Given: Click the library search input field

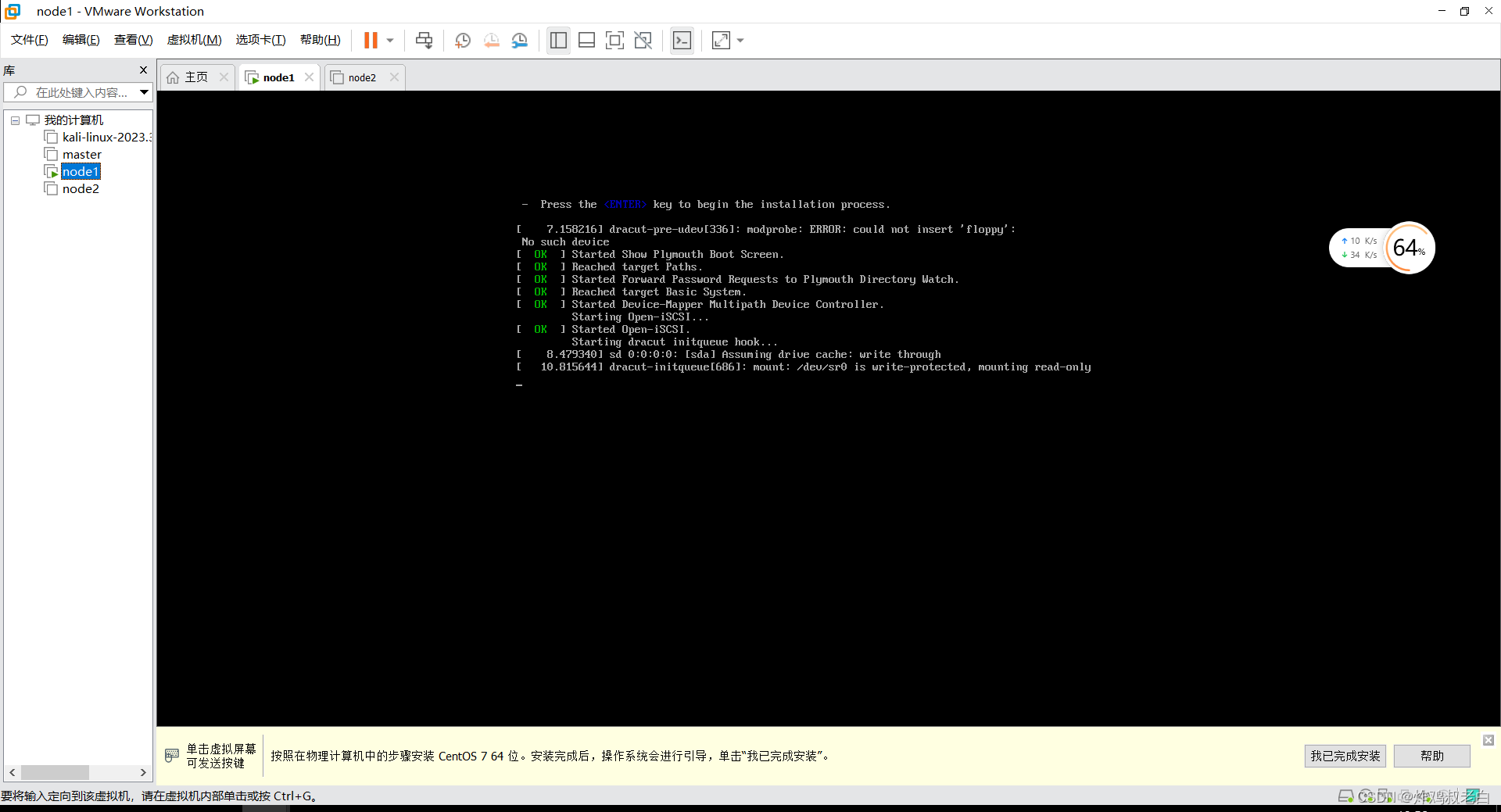Looking at the screenshot, I should pyautogui.click(x=72, y=92).
